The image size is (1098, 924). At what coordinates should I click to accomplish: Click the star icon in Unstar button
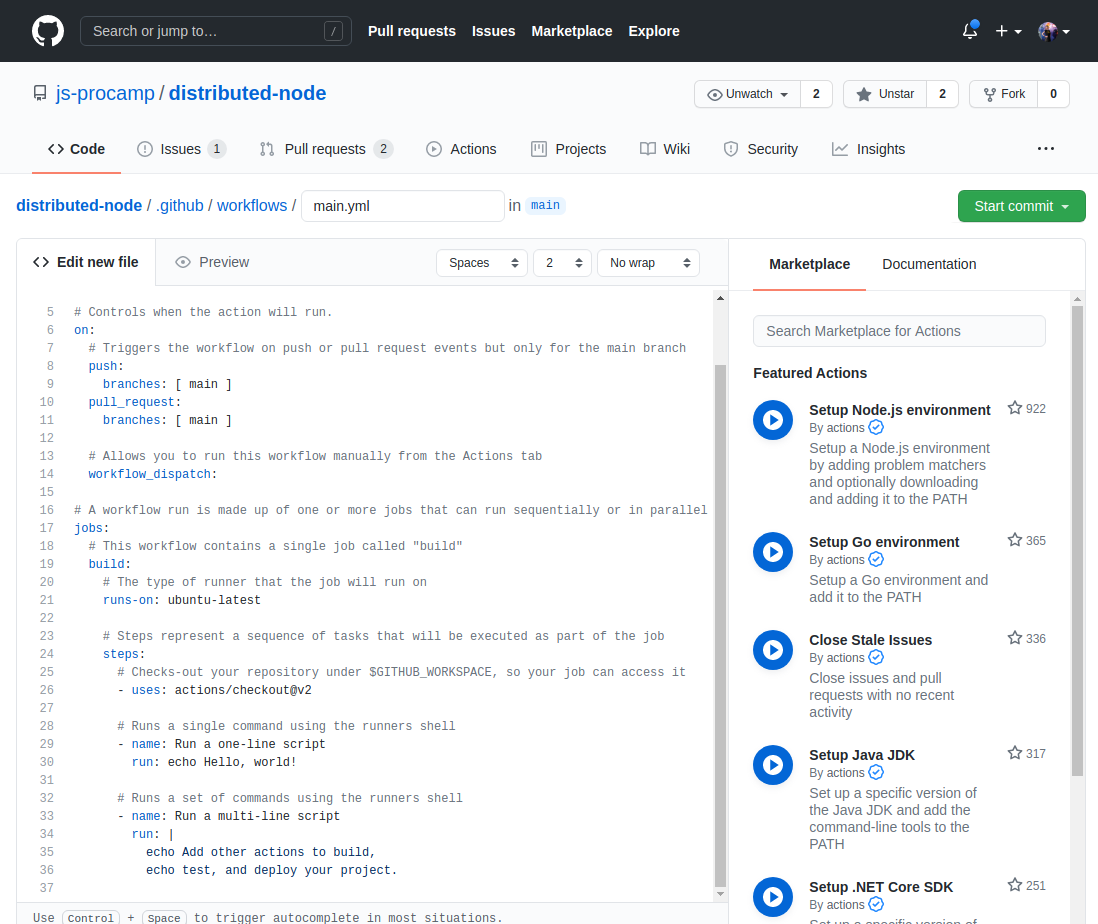pos(864,94)
